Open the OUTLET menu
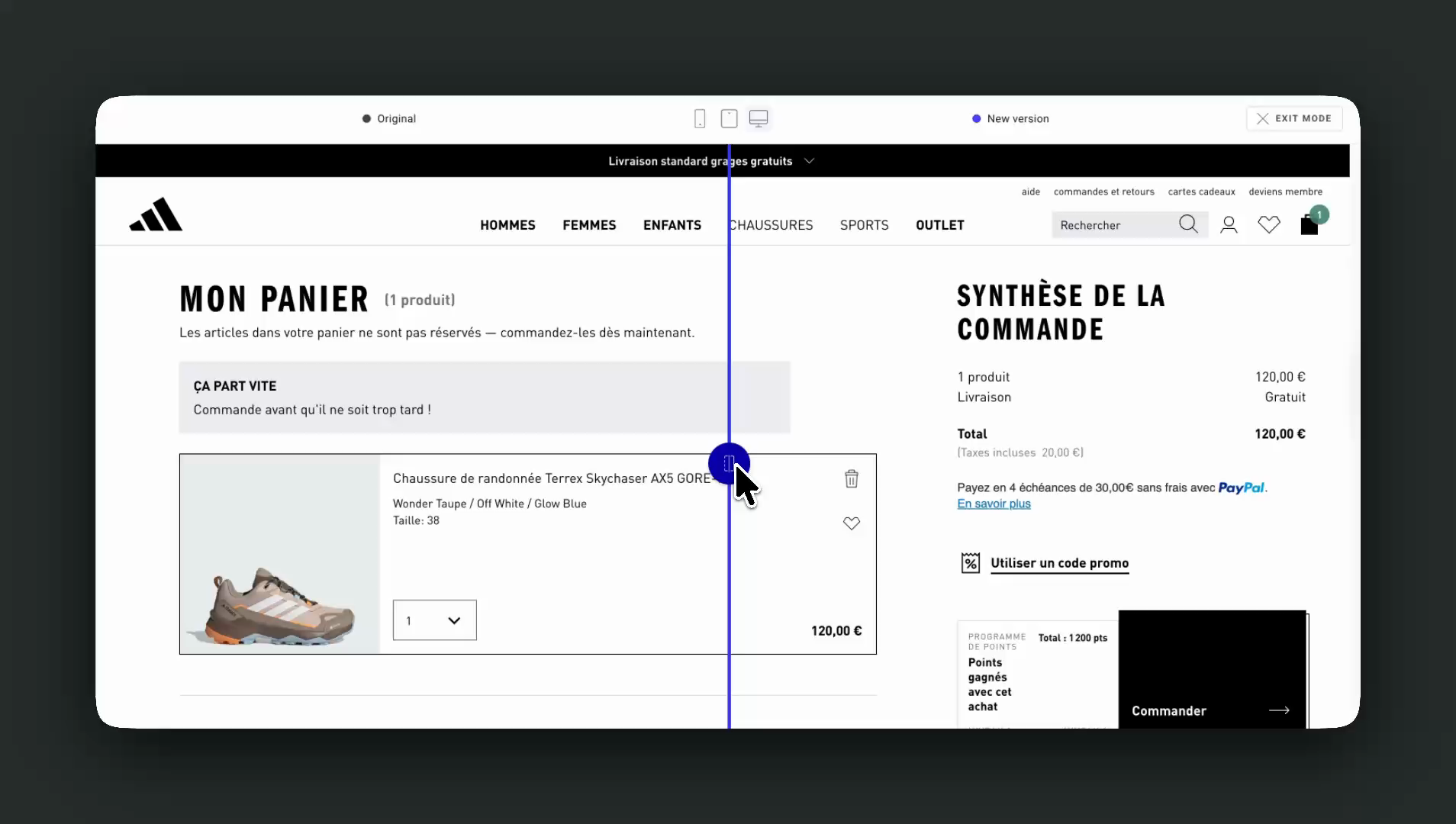This screenshot has height=824, width=1456. click(940, 225)
